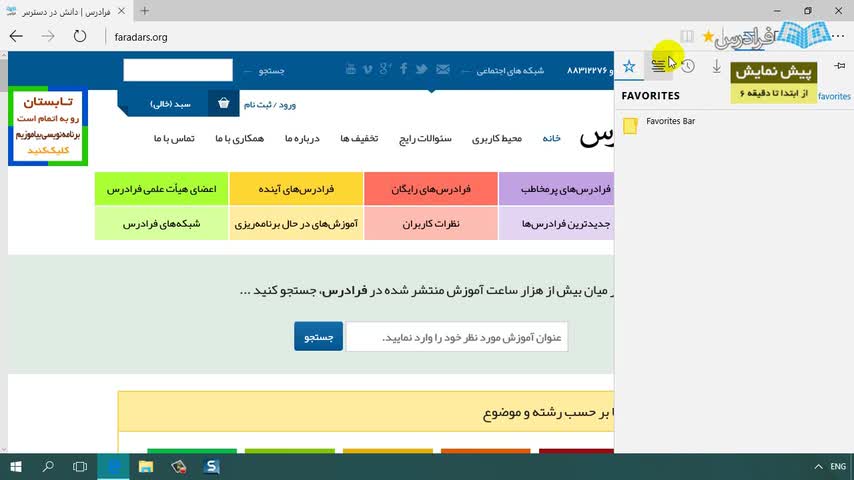Open the تخفیف ها menu item

pos(359,138)
